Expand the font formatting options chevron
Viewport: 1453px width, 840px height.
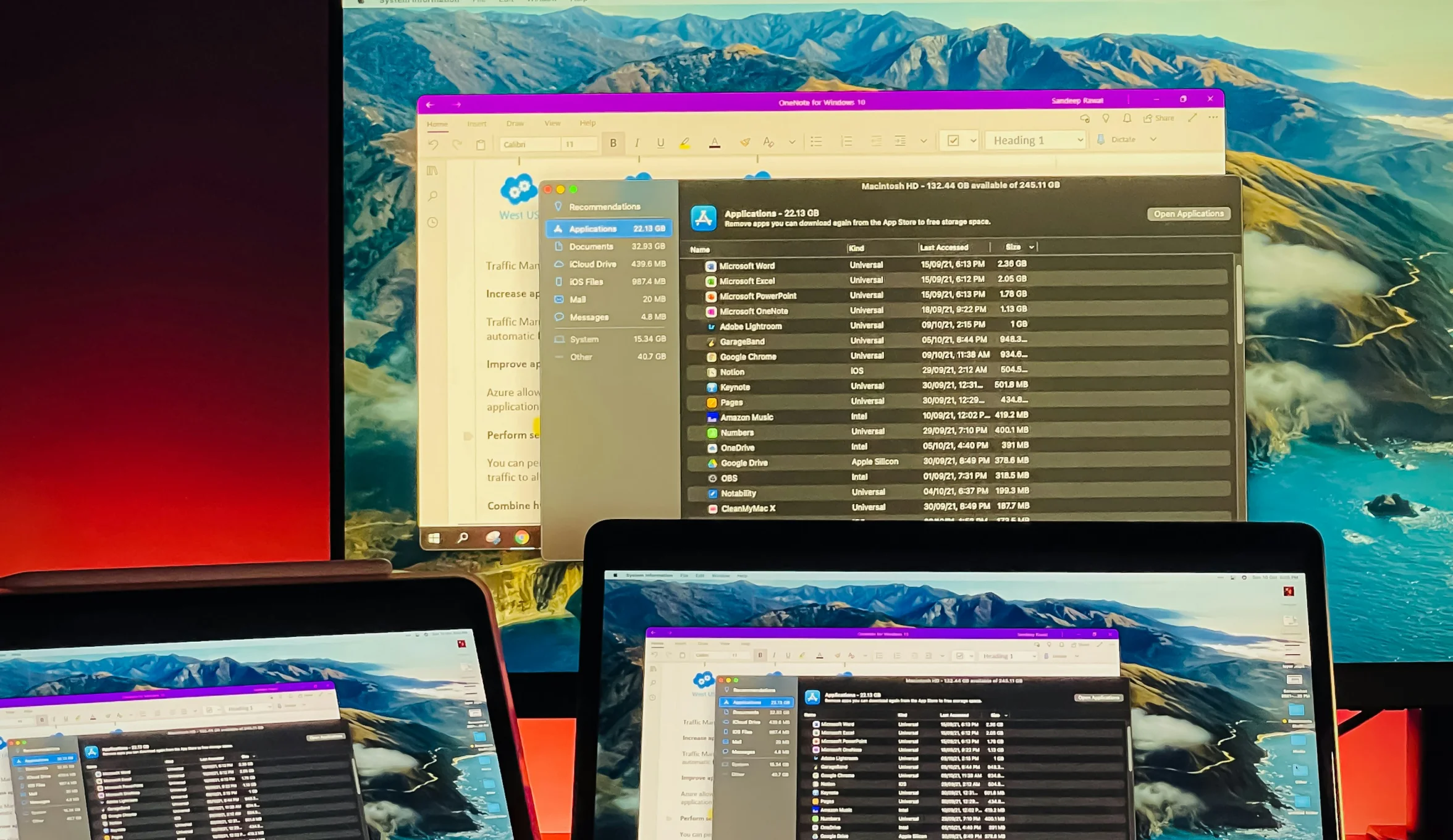tap(792, 142)
